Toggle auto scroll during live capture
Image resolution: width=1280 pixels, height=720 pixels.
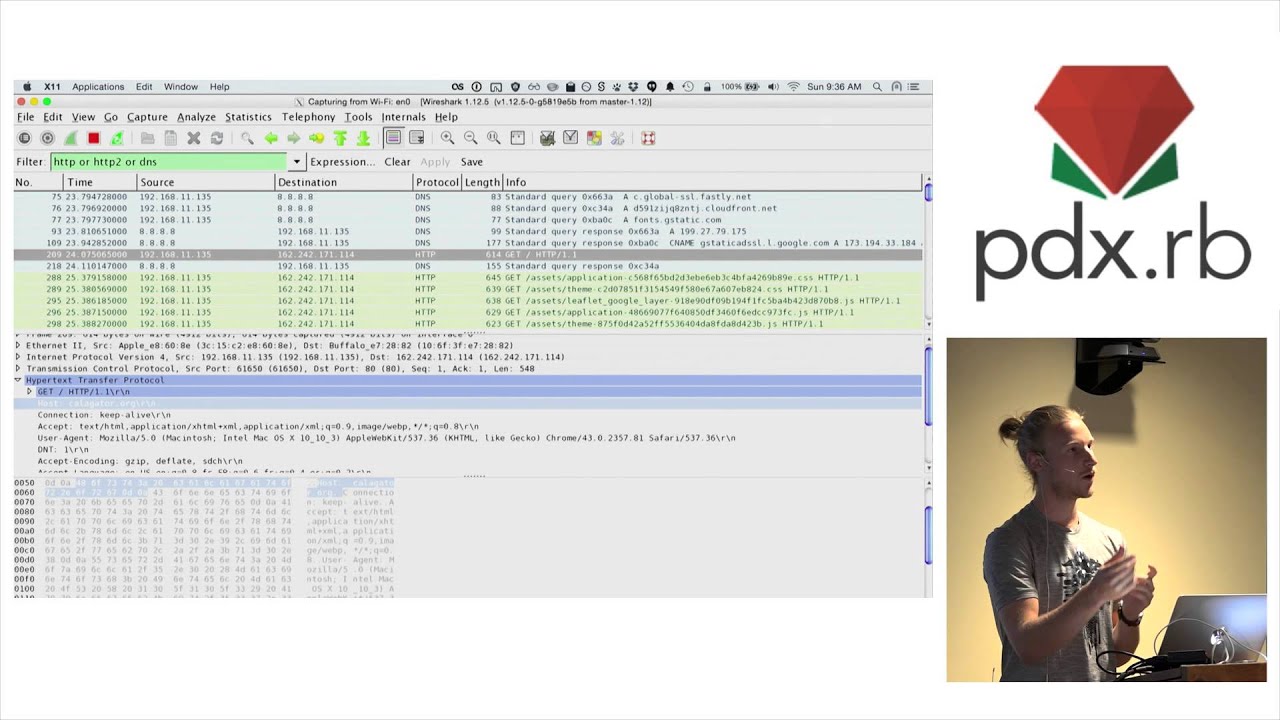point(417,138)
